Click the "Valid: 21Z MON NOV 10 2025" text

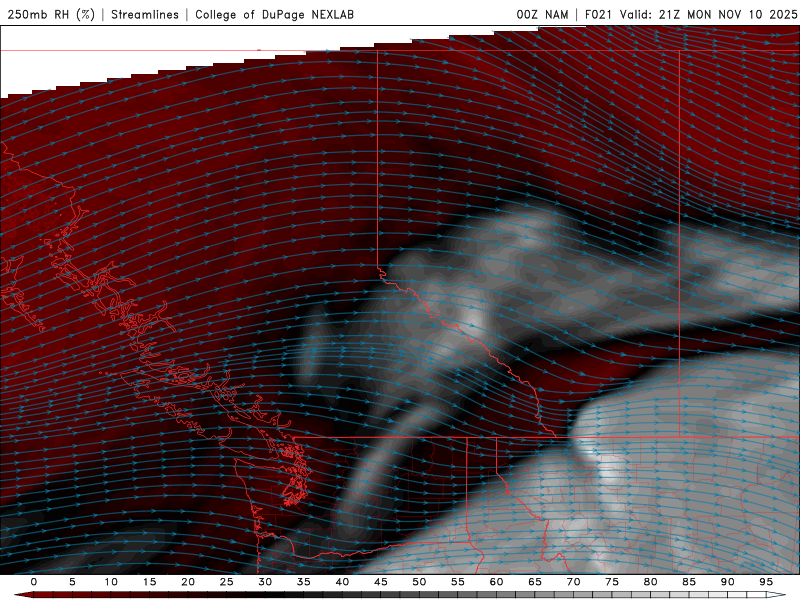point(708,14)
